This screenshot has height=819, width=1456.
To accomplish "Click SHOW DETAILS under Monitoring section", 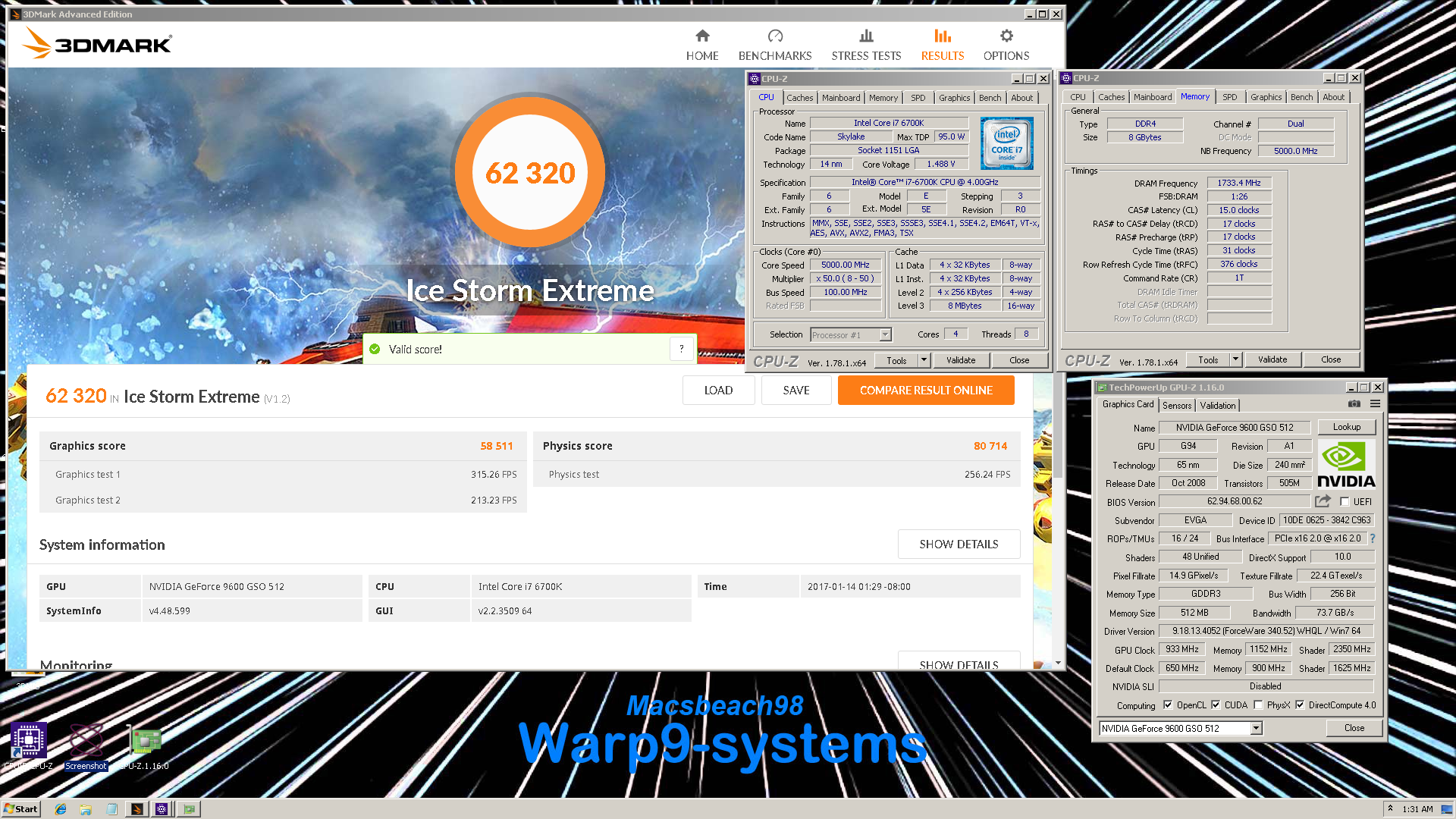I will click(x=959, y=661).
